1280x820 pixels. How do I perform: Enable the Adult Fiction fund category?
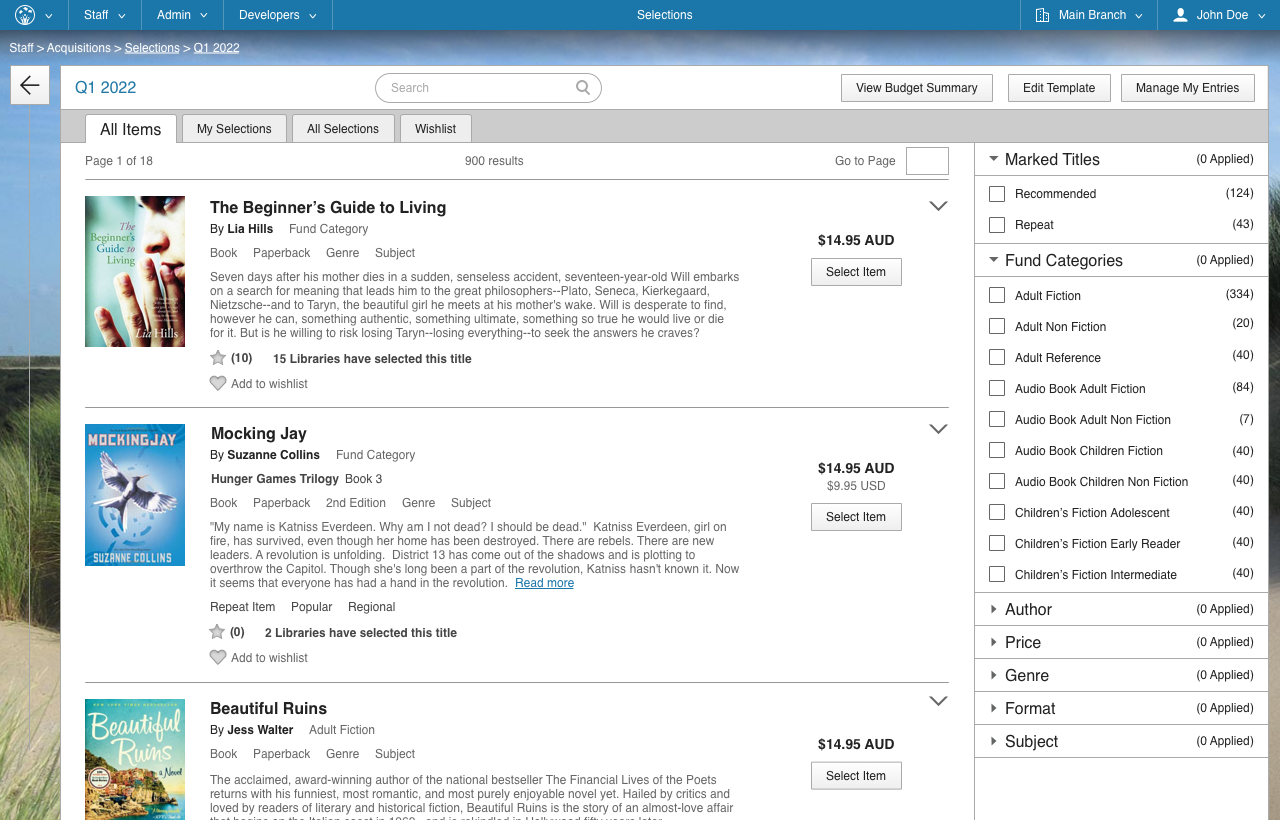point(997,296)
